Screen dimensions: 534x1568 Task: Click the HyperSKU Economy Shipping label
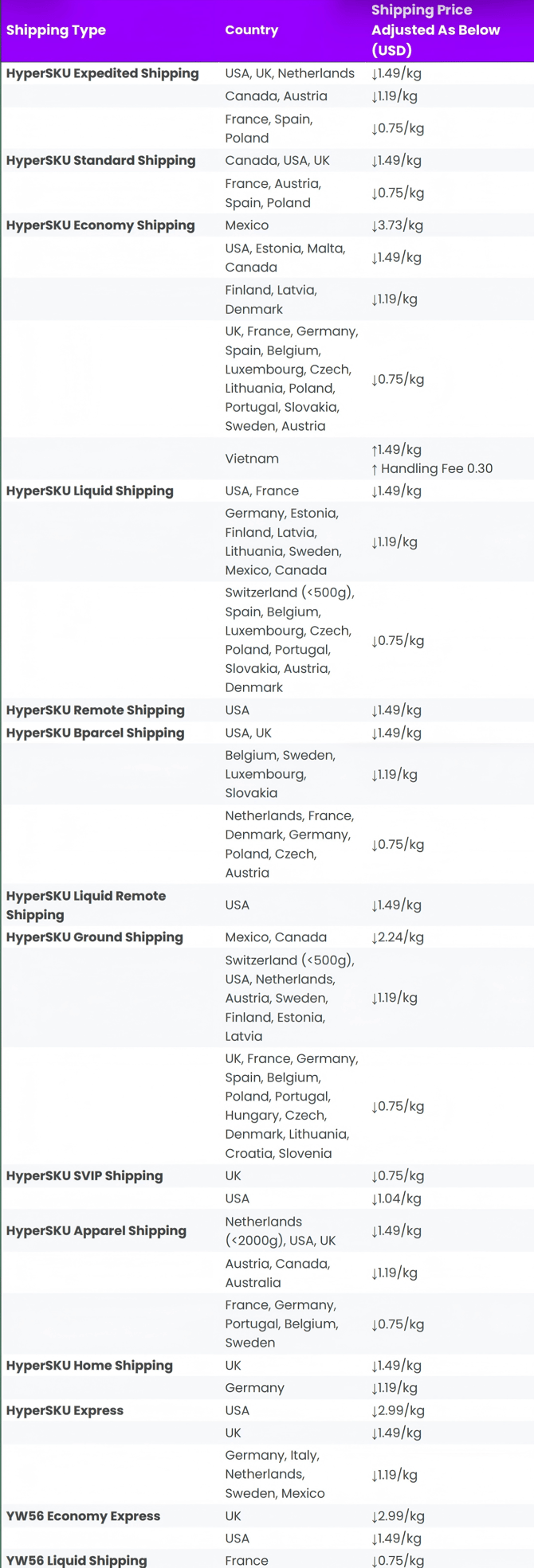100,225
